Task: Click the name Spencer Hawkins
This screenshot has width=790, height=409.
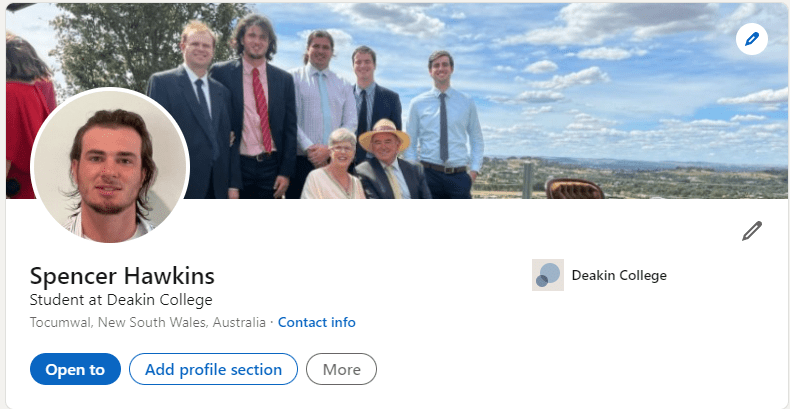Action: pyautogui.click(x=122, y=276)
